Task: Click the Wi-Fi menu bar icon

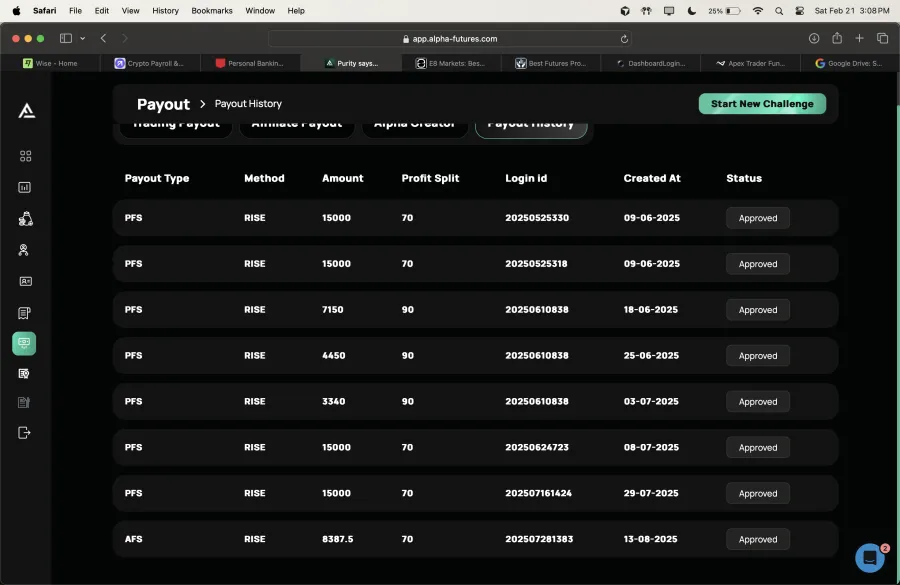Action: [758, 11]
